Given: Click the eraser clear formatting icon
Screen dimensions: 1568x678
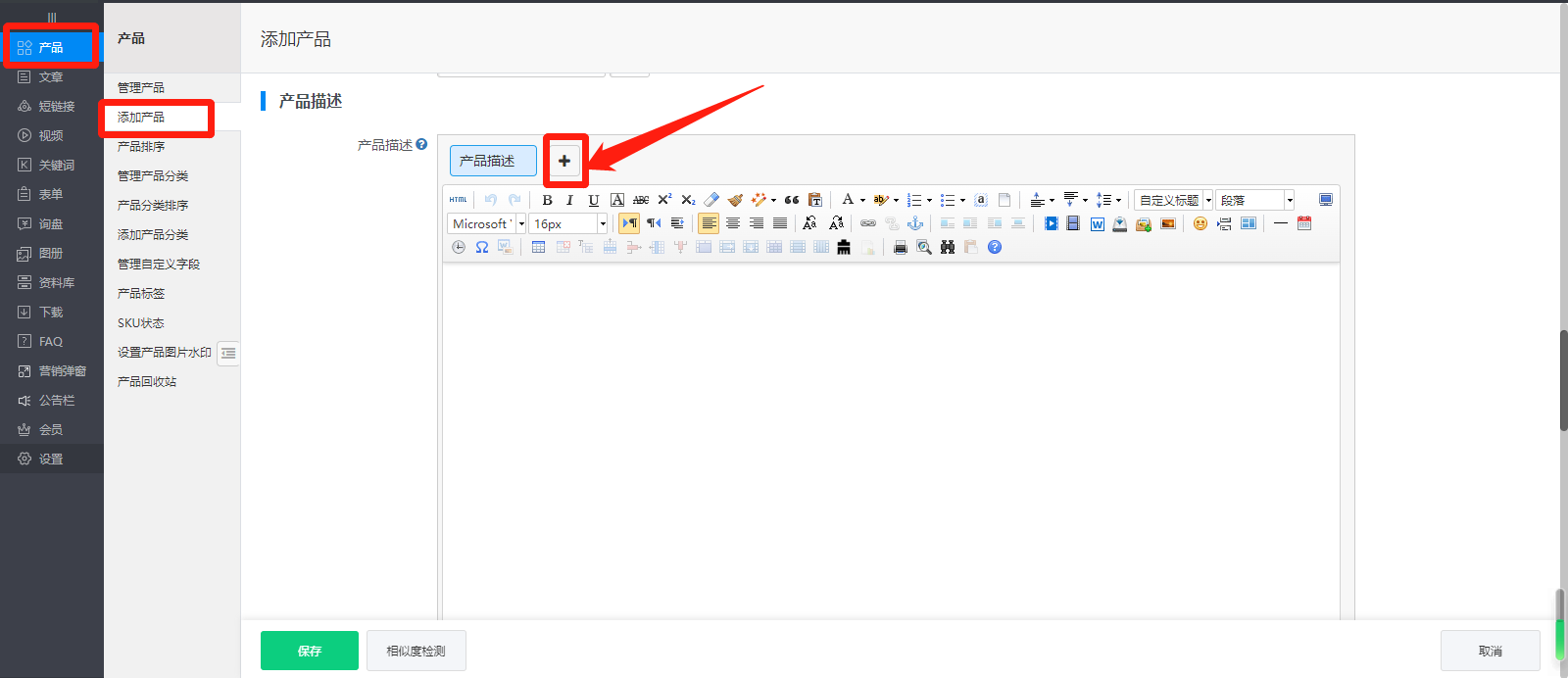Looking at the screenshot, I should click(x=711, y=200).
